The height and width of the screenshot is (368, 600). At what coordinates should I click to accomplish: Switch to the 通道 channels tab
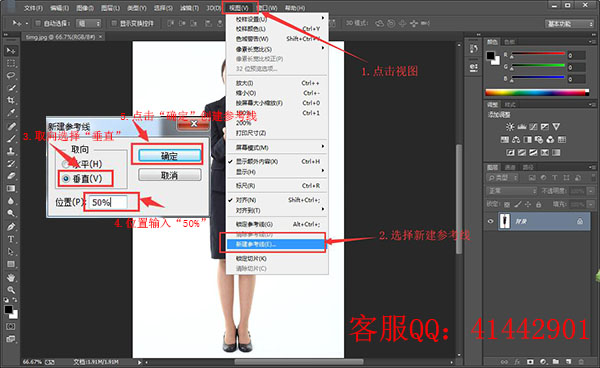tap(510, 167)
